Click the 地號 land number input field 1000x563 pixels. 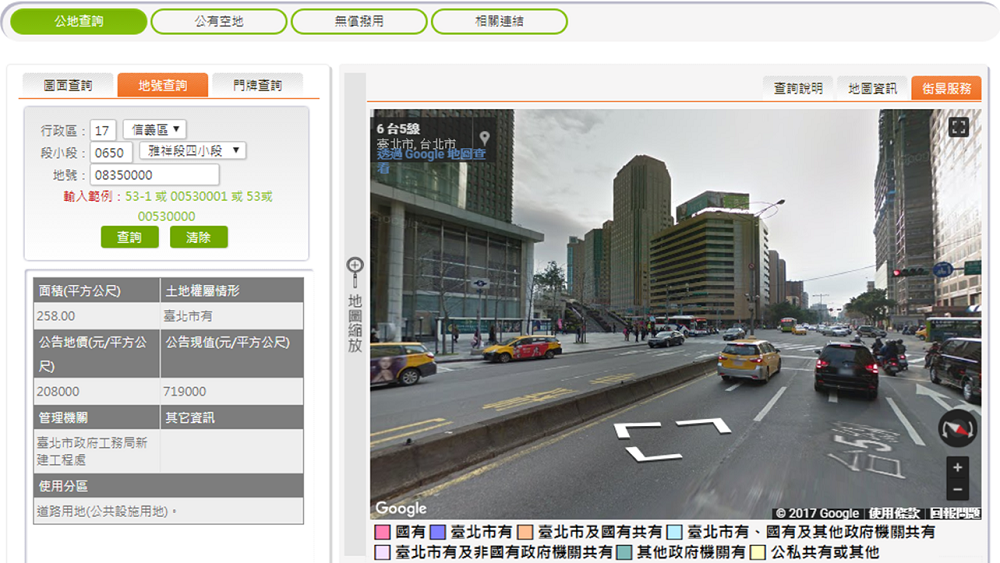coord(153,175)
